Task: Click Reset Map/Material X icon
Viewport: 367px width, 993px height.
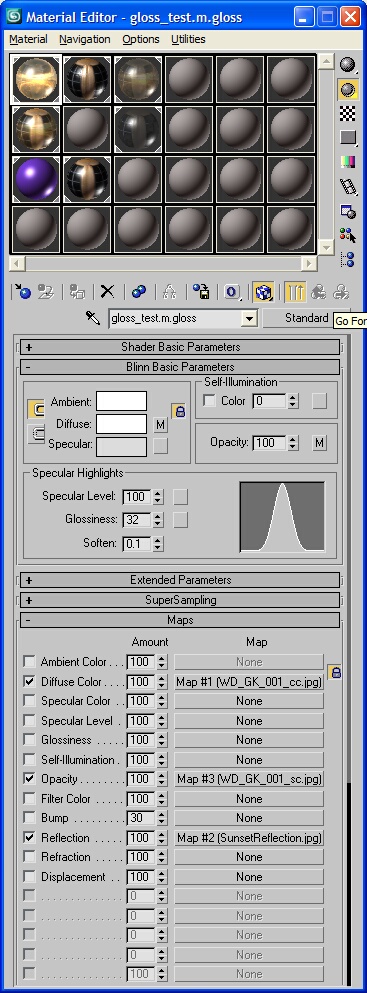Action: 108,292
